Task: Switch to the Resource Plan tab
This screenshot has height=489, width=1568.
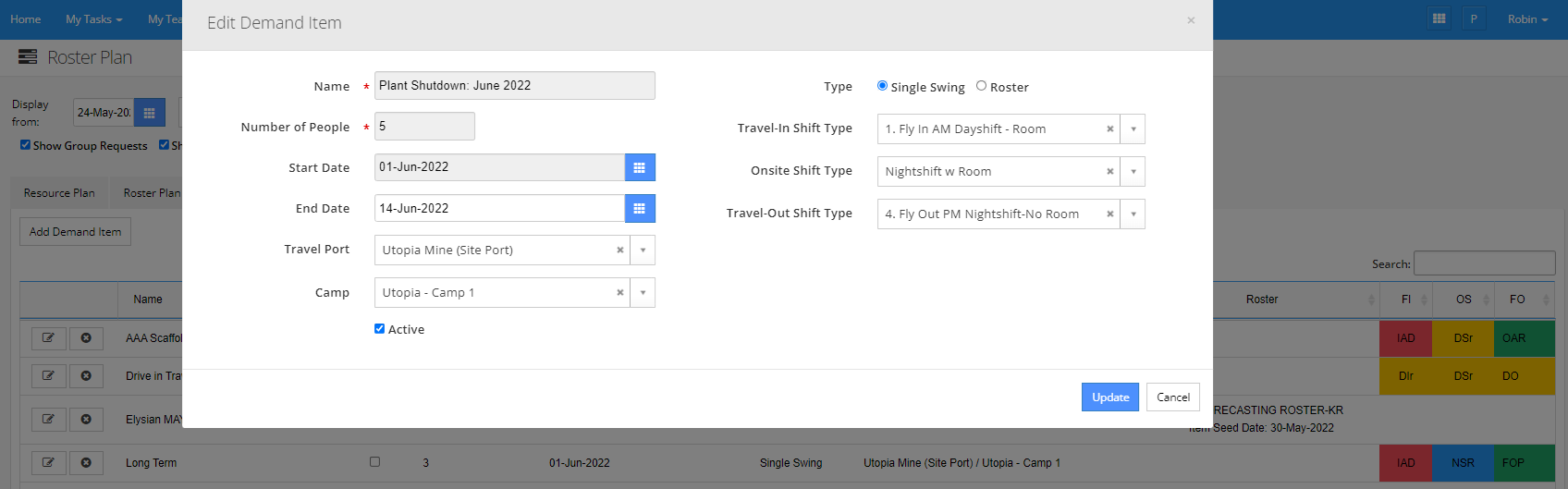Action: click(59, 193)
